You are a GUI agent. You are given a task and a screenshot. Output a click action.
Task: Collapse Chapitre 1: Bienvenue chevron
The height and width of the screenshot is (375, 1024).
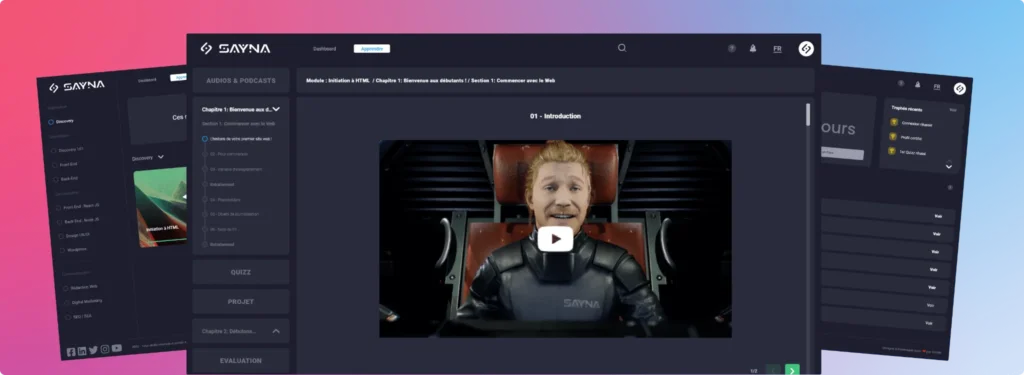point(276,109)
